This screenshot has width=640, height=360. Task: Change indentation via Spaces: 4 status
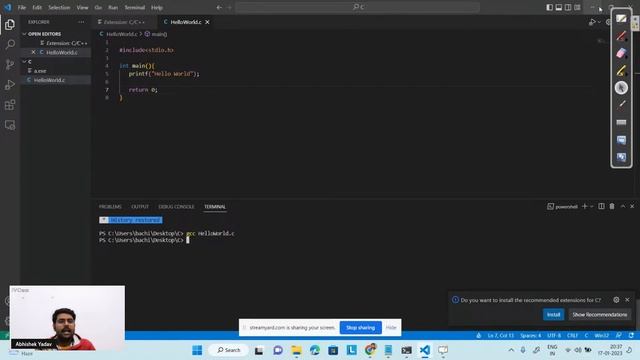click(530, 336)
